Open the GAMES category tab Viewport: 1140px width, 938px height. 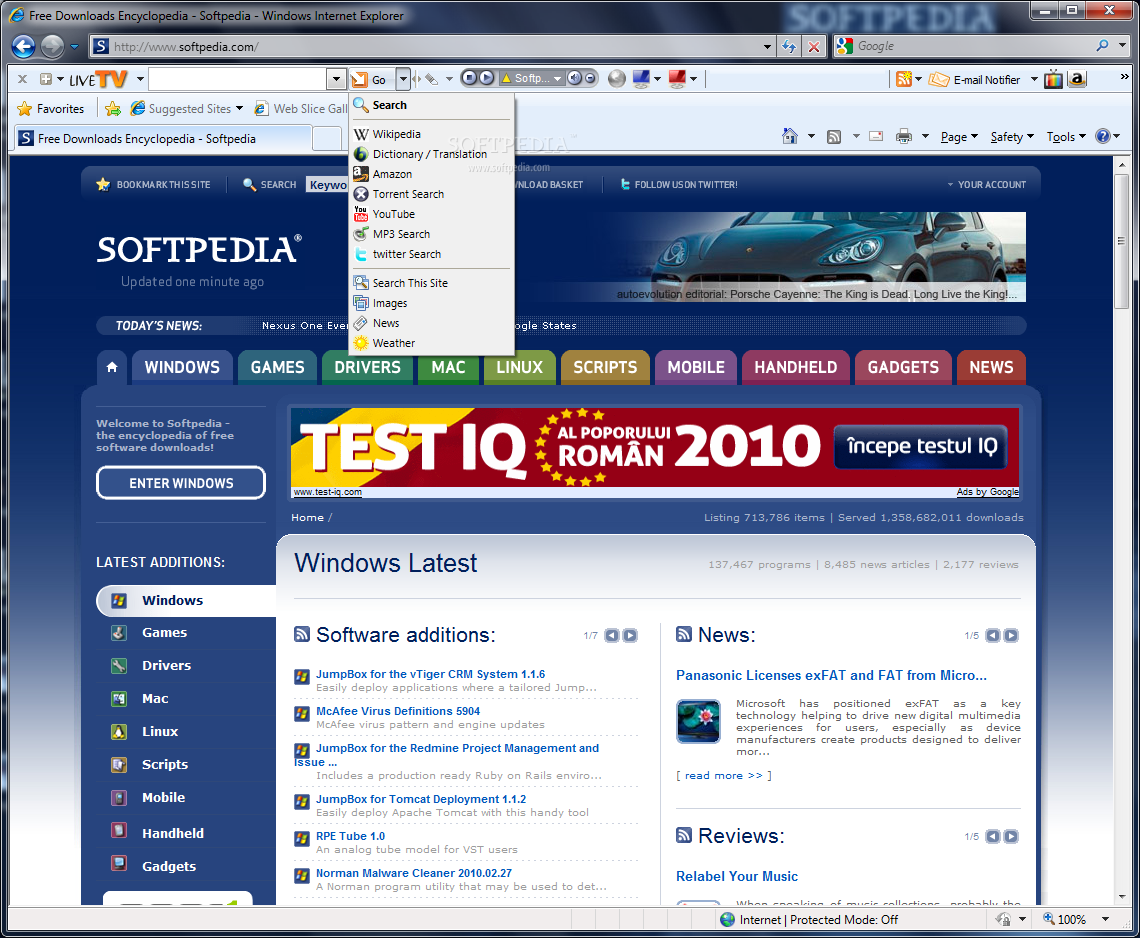(x=278, y=367)
